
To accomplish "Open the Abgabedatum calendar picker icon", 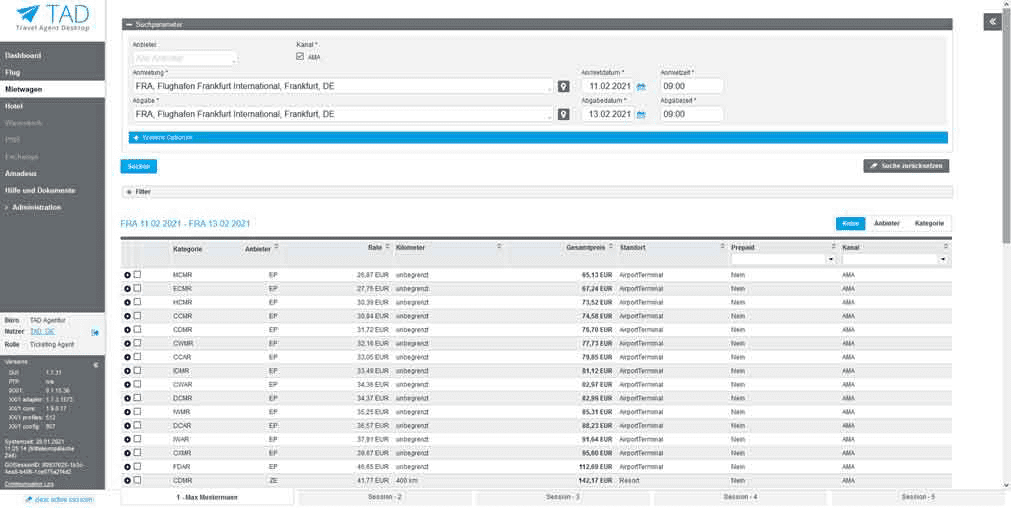I will point(641,115).
